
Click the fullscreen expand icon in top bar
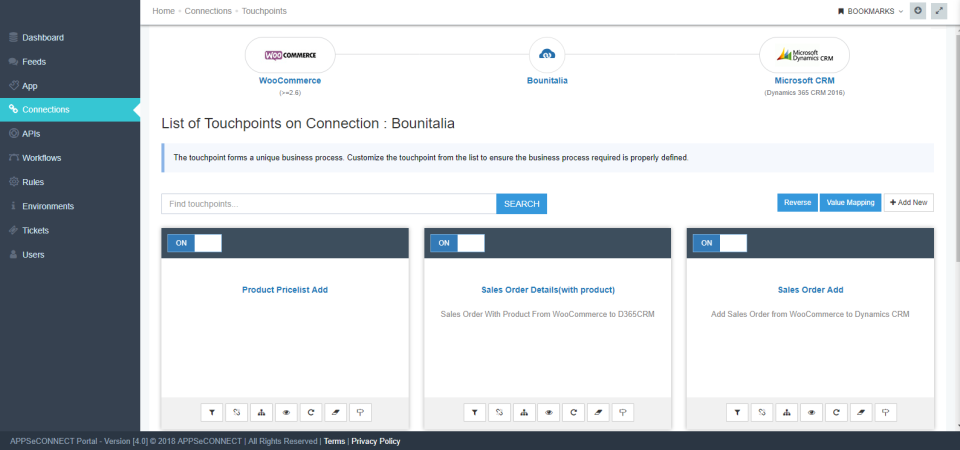click(939, 11)
